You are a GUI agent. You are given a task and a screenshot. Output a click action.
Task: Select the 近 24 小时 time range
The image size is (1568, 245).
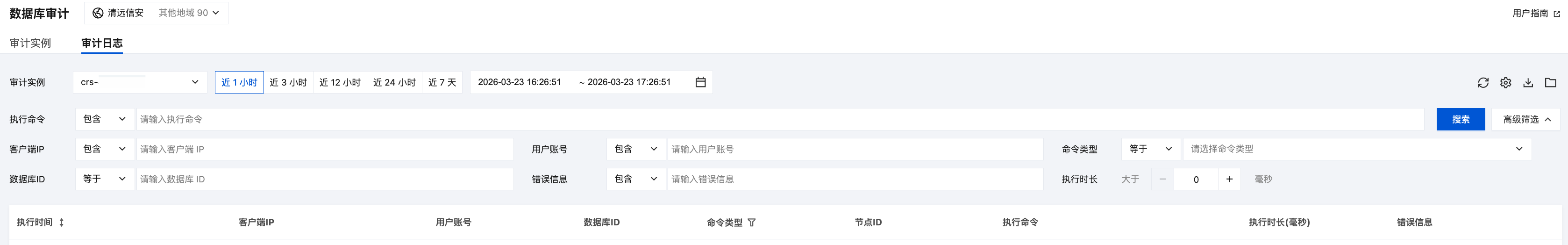[x=394, y=82]
